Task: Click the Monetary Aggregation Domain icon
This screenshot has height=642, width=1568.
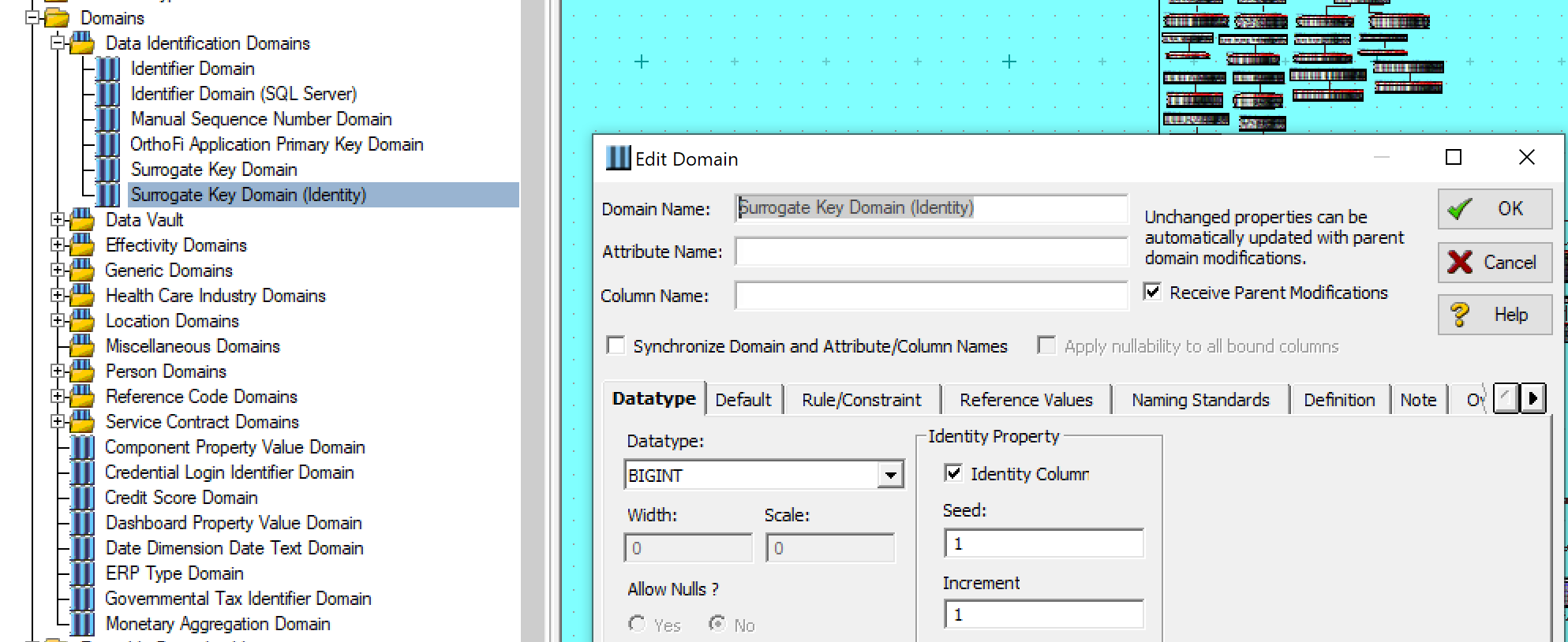Action: (x=82, y=624)
